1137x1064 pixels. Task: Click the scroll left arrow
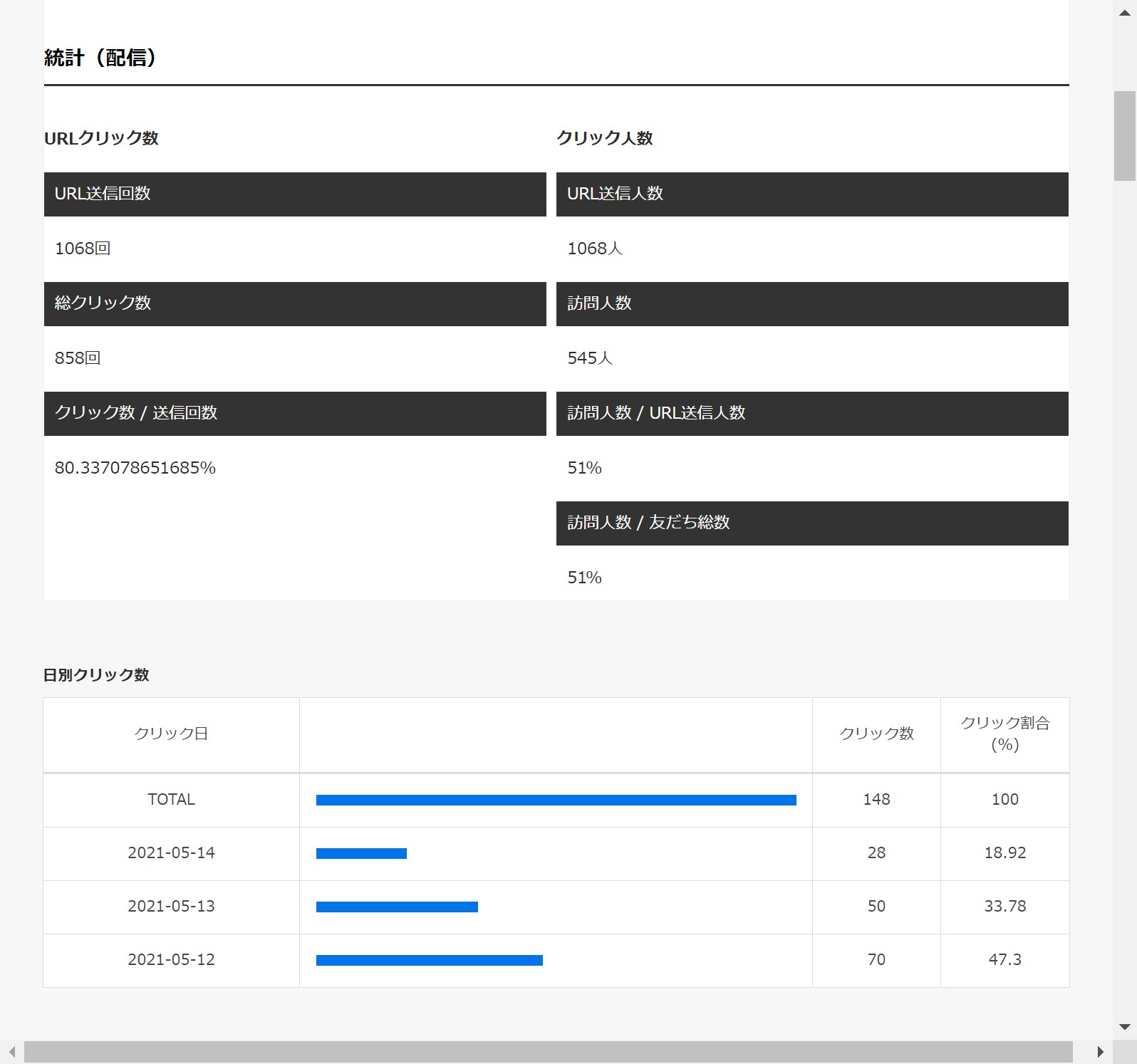[11, 1052]
